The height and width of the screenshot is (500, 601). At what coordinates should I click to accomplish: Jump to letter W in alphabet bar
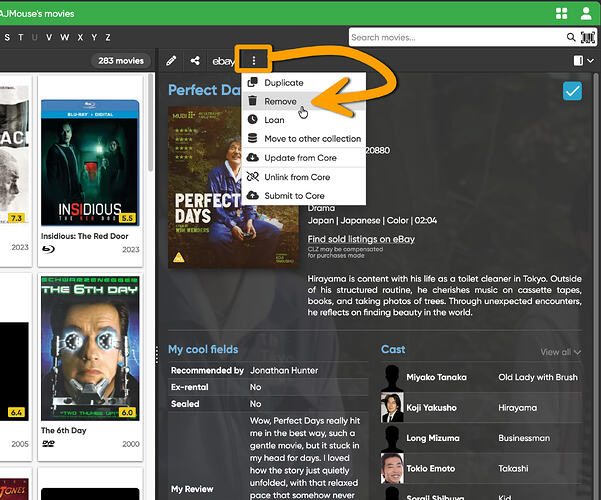click(65, 37)
